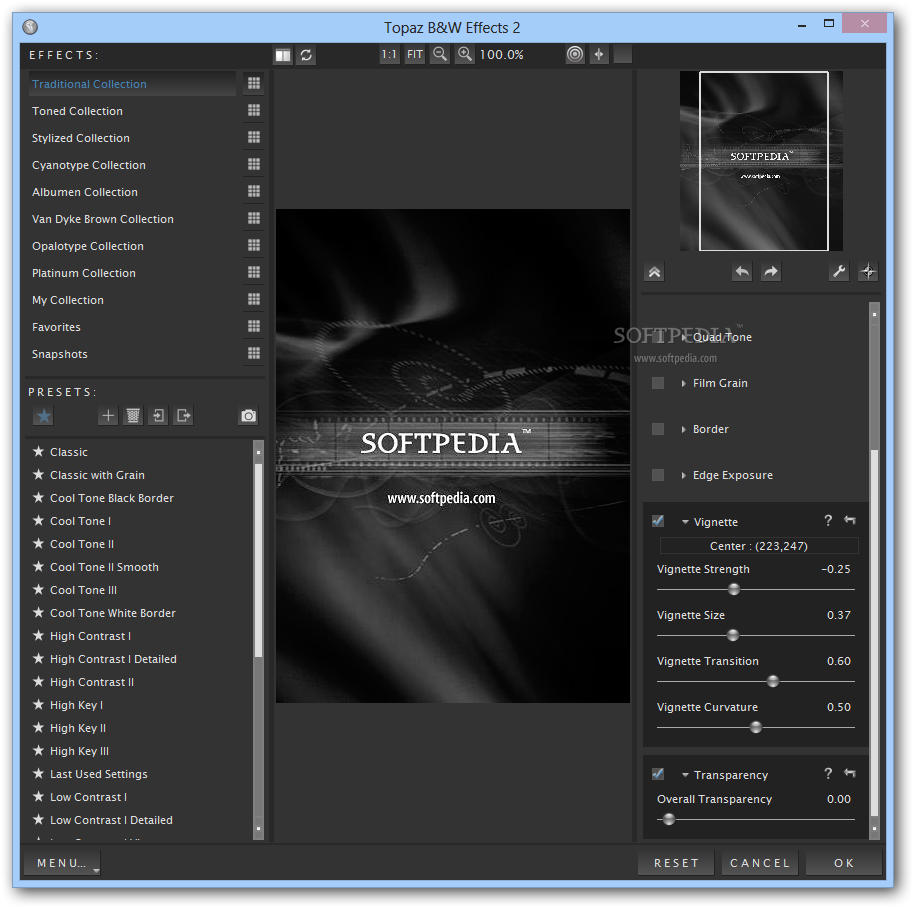Click the crosshair icon beside the wrench

(x=868, y=272)
